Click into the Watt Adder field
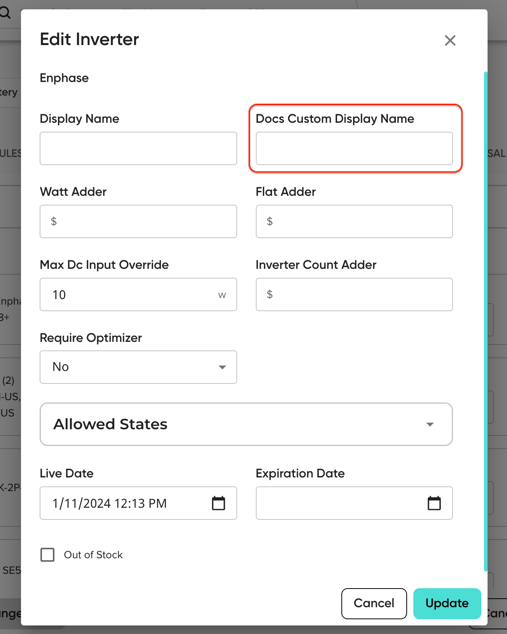507x634 pixels. coord(138,221)
